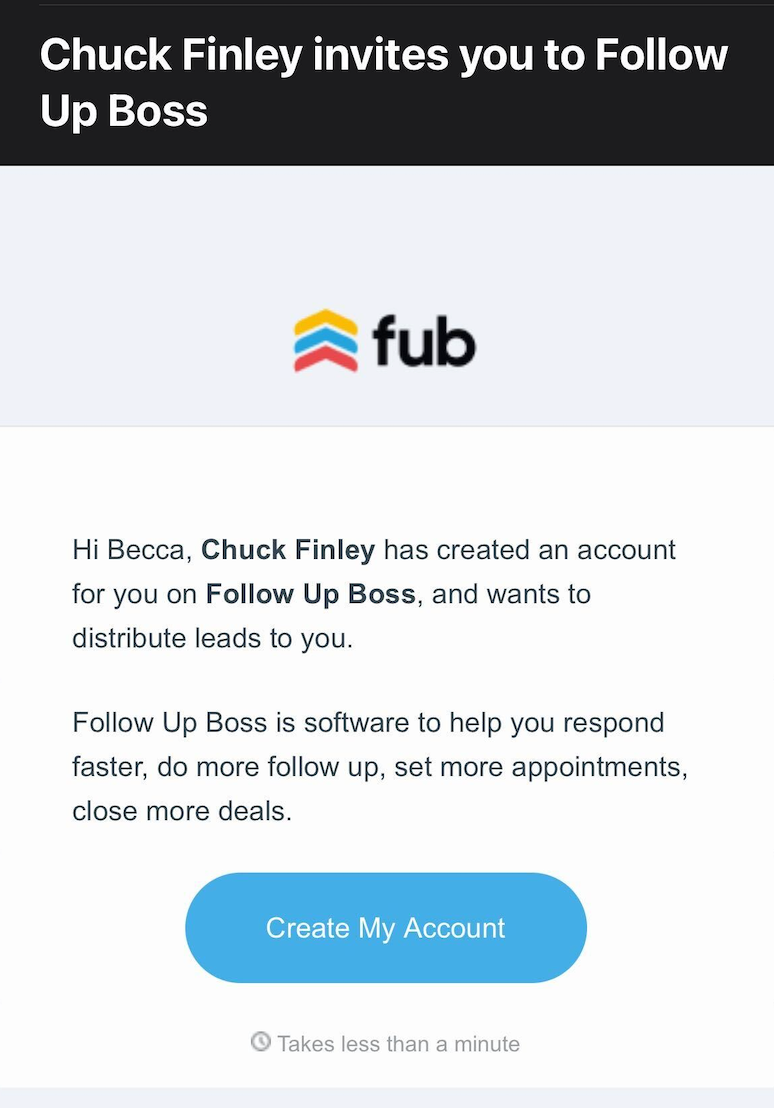Click the bold Follow Up Boss text in body
Image resolution: width=774 pixels, height=1108 pixels.
(x=311, y=594)
